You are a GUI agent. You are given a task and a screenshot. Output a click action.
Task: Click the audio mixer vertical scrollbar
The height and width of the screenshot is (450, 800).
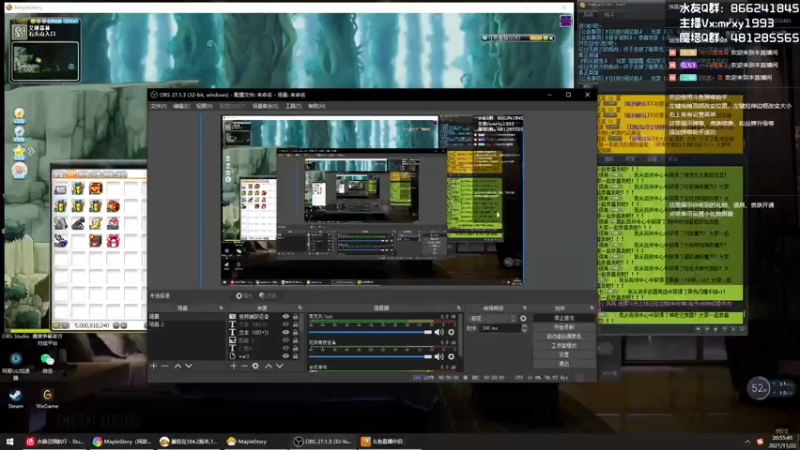point(461,334)
